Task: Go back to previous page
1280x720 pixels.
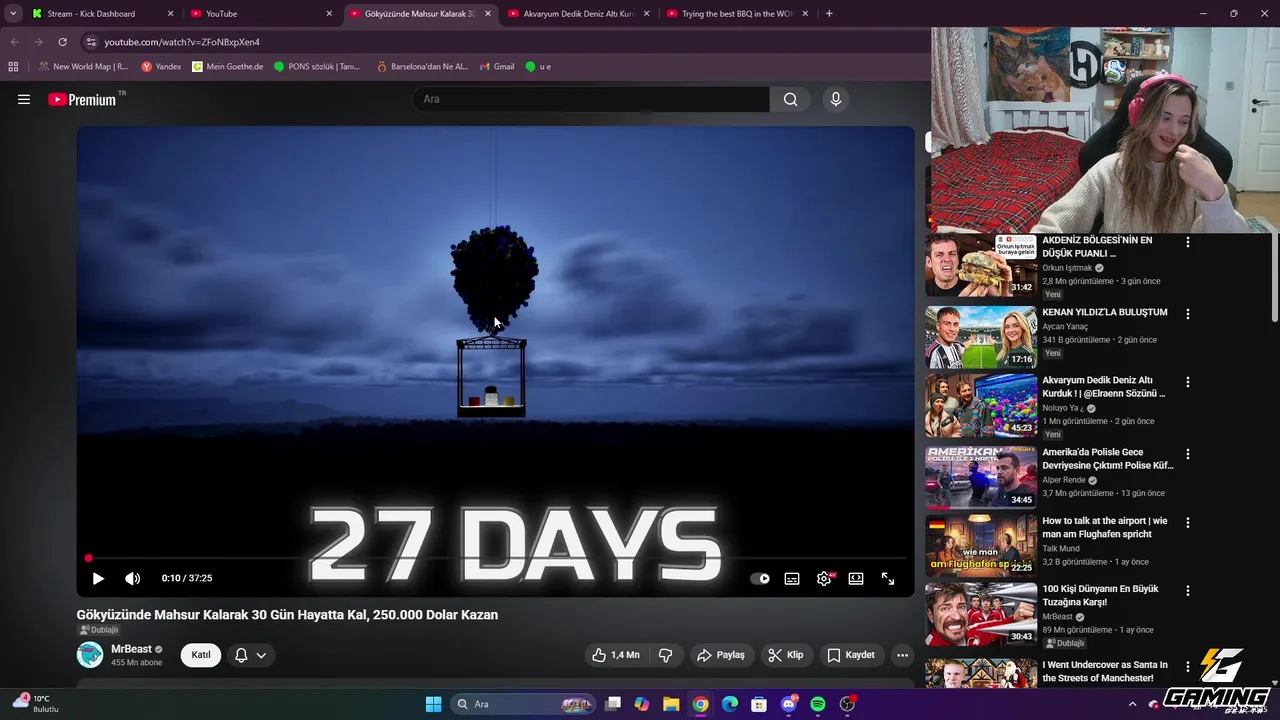Action: (14, 42)
